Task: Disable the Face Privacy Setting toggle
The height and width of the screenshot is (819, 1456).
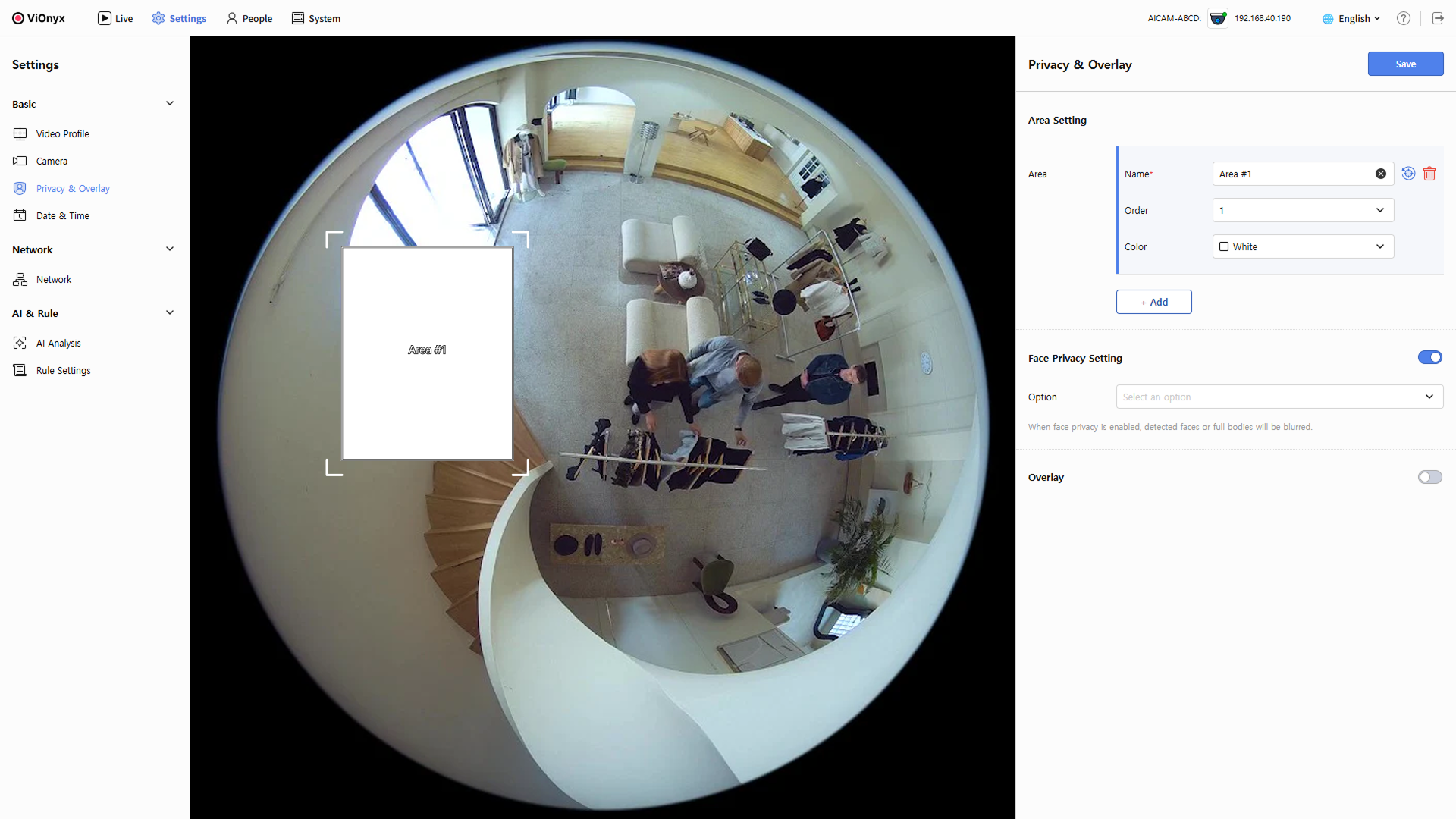Action: coord(1429,357)
